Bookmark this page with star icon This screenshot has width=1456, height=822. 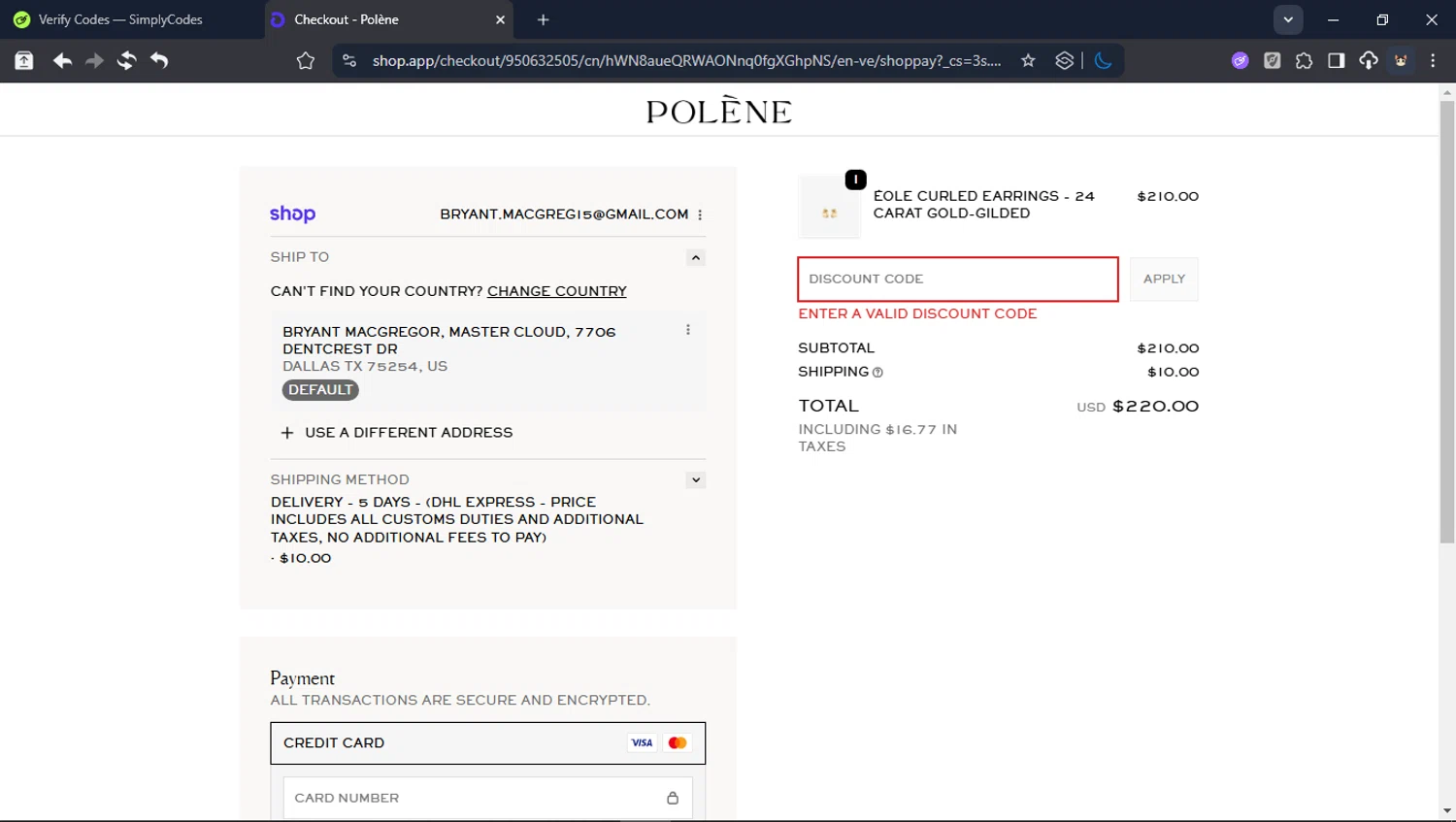pyautogui.click(x=1028, y=60)
